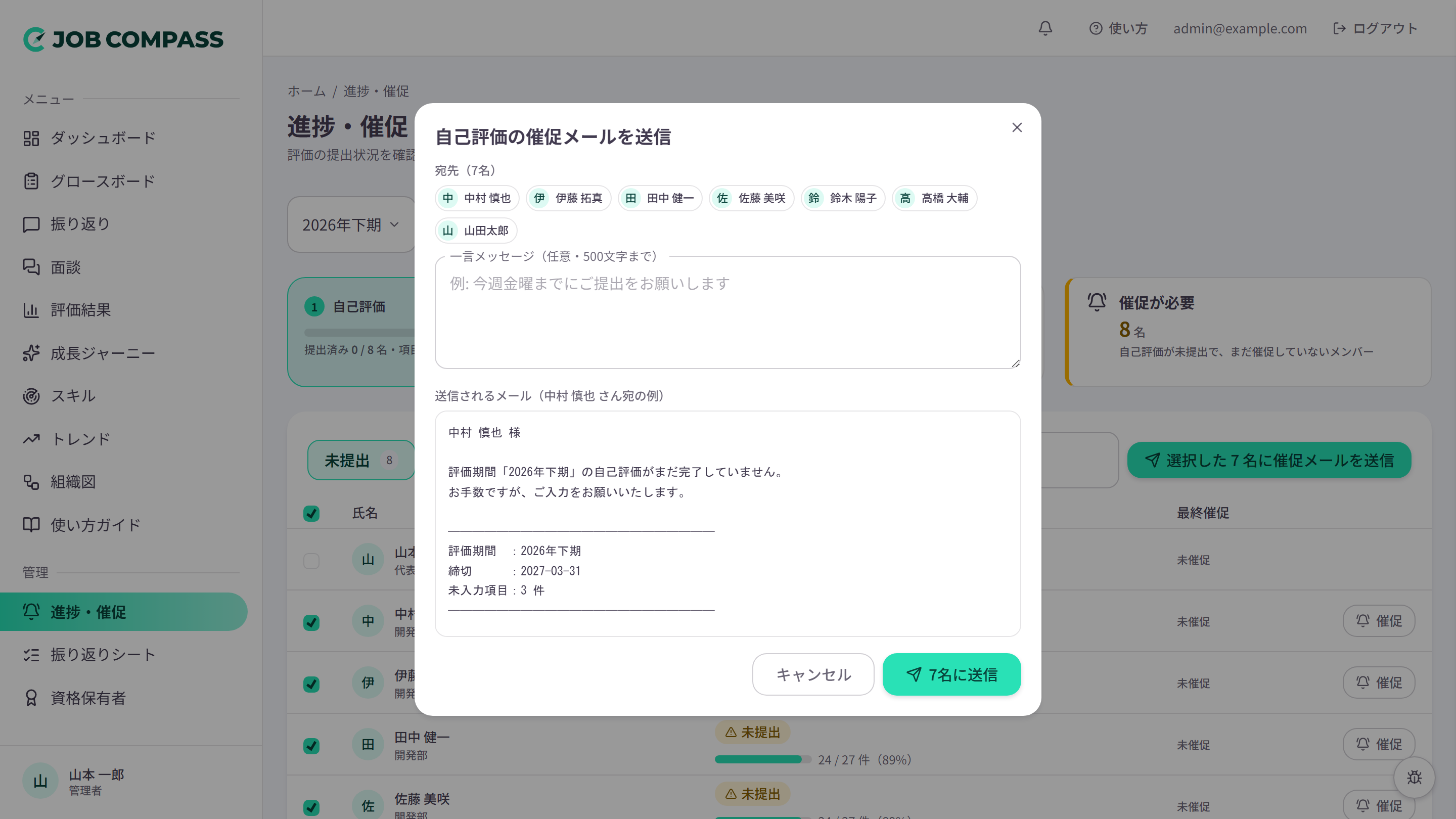The width and height of the screenshot is (1456, 819).
Task: Click the 振り返りシート checklist icon
Action: [x=31, y=655]
